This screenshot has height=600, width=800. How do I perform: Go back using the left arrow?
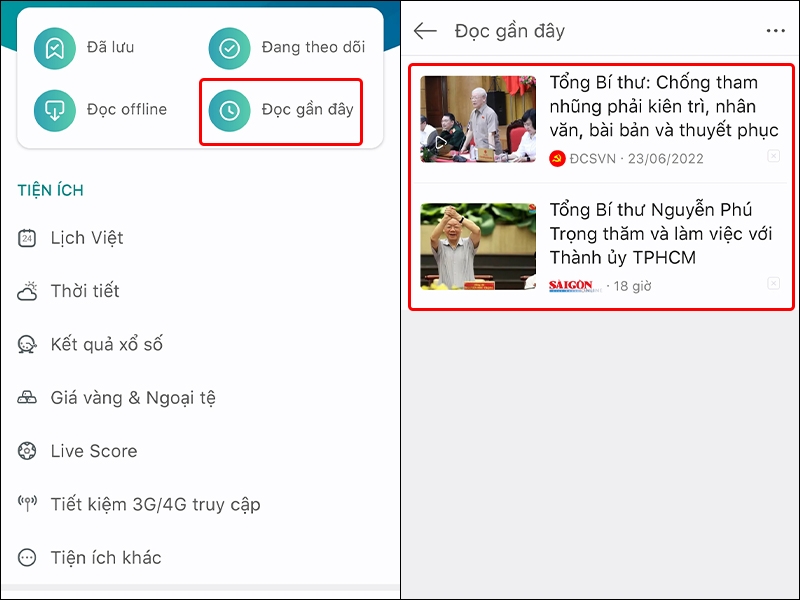click(425, 31)
